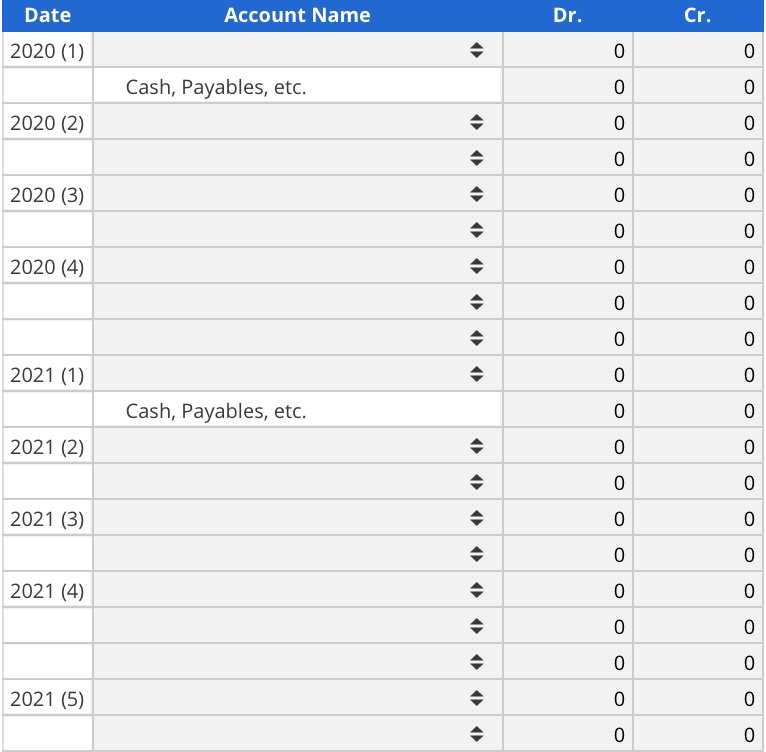Click the Cr. field in row 2020 (1)
Viewport: 766px width, 752px height.
pyautogui.click(x=698, y=50)
